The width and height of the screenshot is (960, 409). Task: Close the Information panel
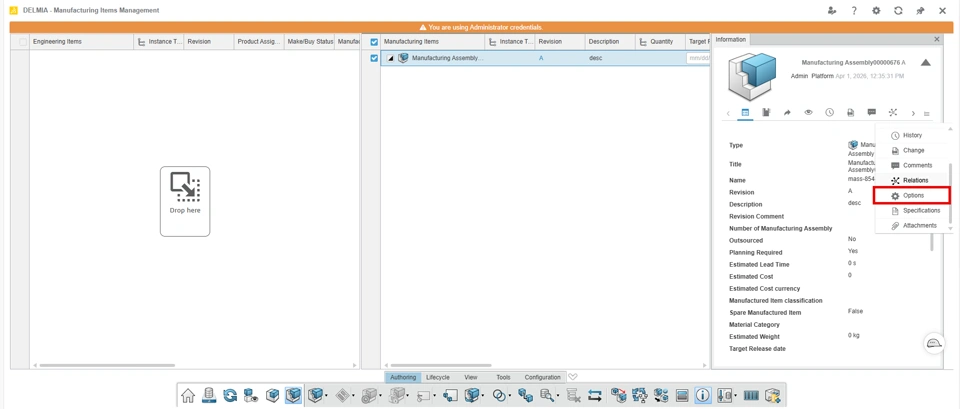pyautogui.click(x=936, y=39)
